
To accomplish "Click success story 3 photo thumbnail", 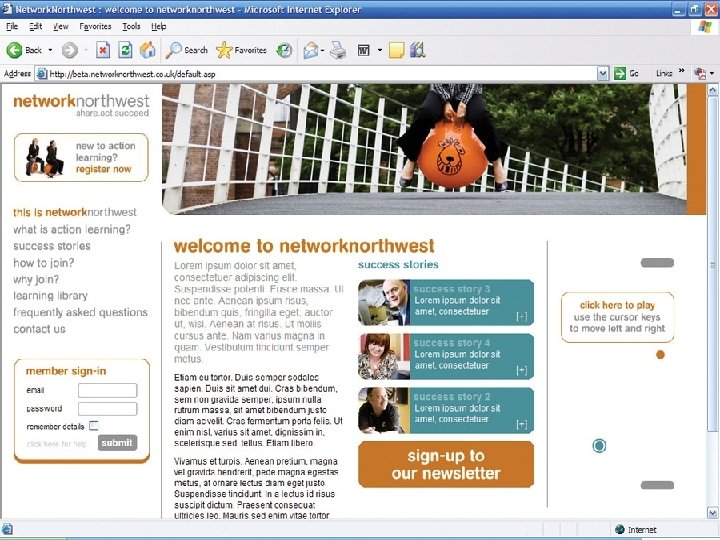I will (384, 303).
